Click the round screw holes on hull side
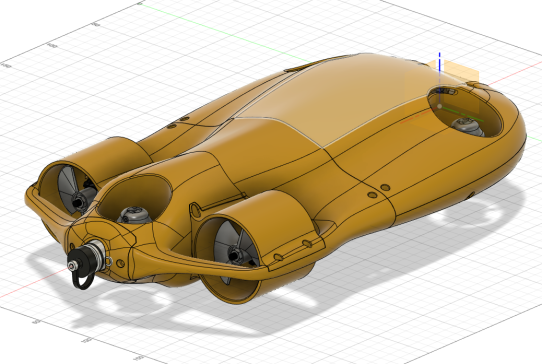The height and width of the screenshot is (364, 542). (379, 191)
